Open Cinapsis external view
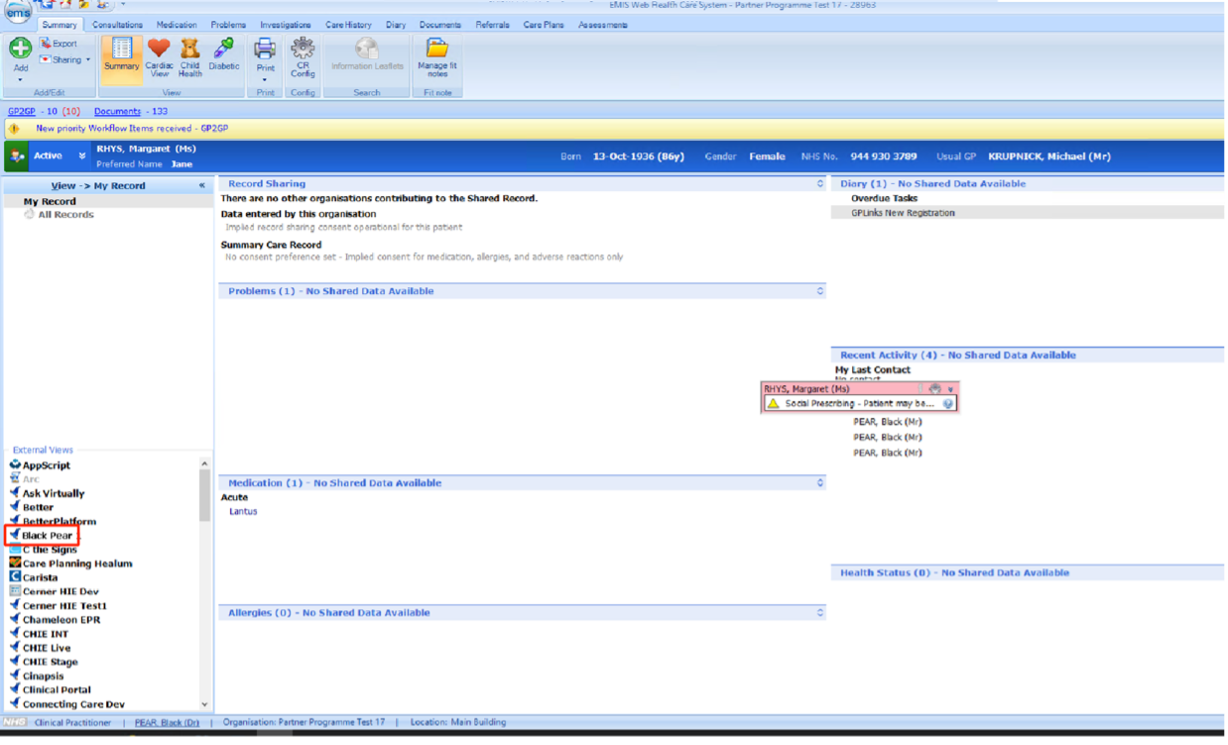This screenshot has height=745, width=1228. pyautogui.click(x=43, y=675)
